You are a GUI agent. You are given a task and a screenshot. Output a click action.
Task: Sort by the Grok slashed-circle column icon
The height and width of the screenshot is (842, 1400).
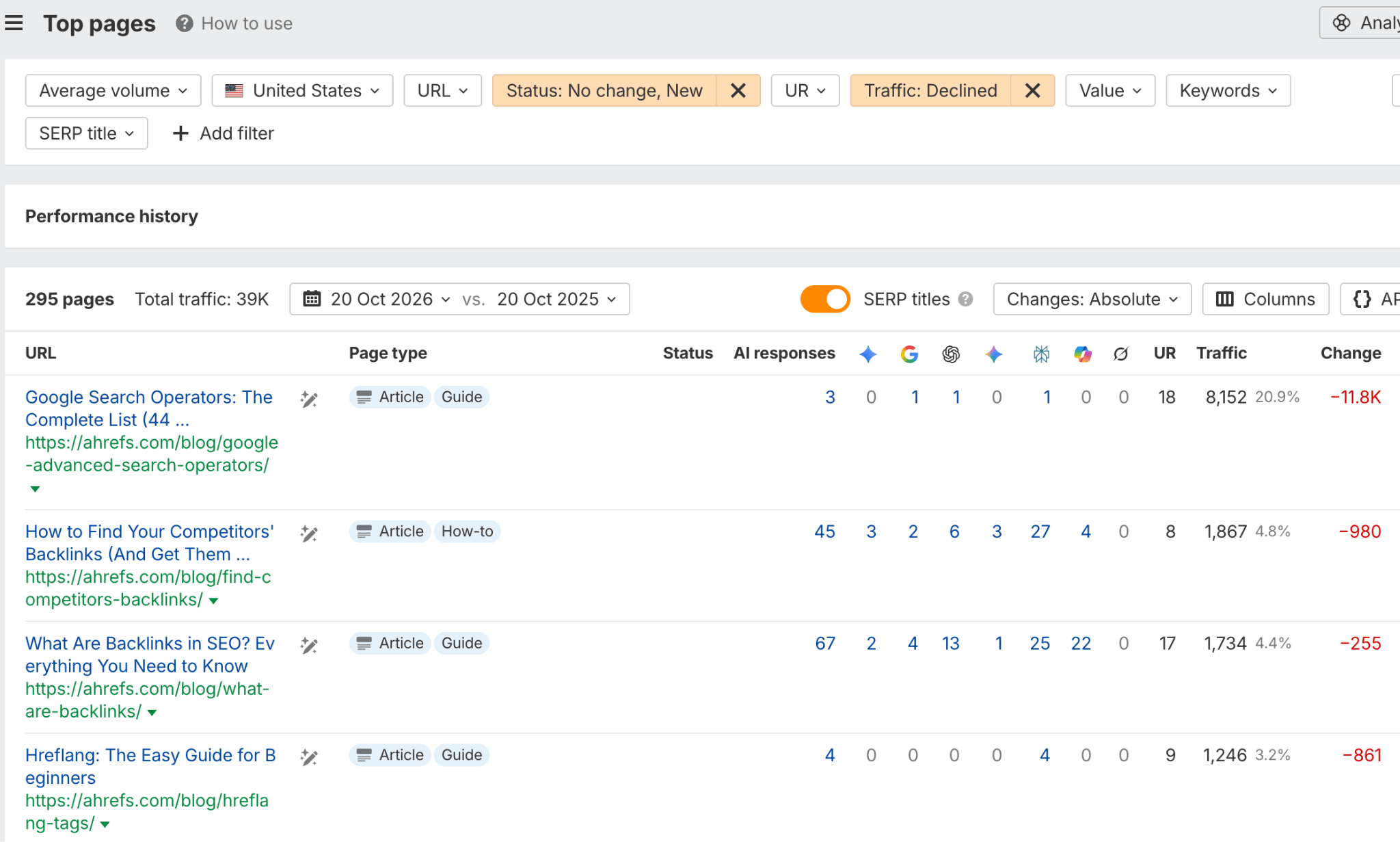tap(1121, 354)
